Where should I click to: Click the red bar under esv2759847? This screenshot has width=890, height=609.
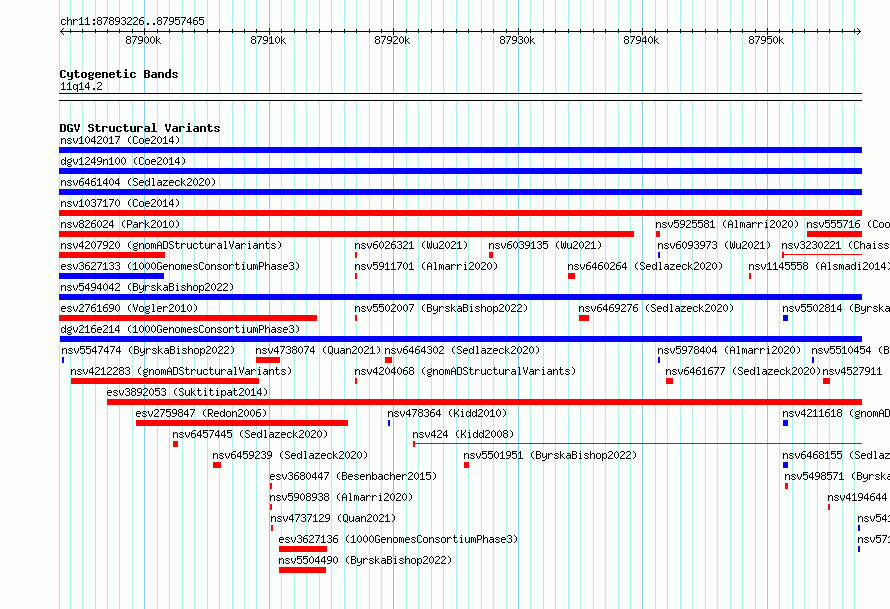(x=242, y=423)
